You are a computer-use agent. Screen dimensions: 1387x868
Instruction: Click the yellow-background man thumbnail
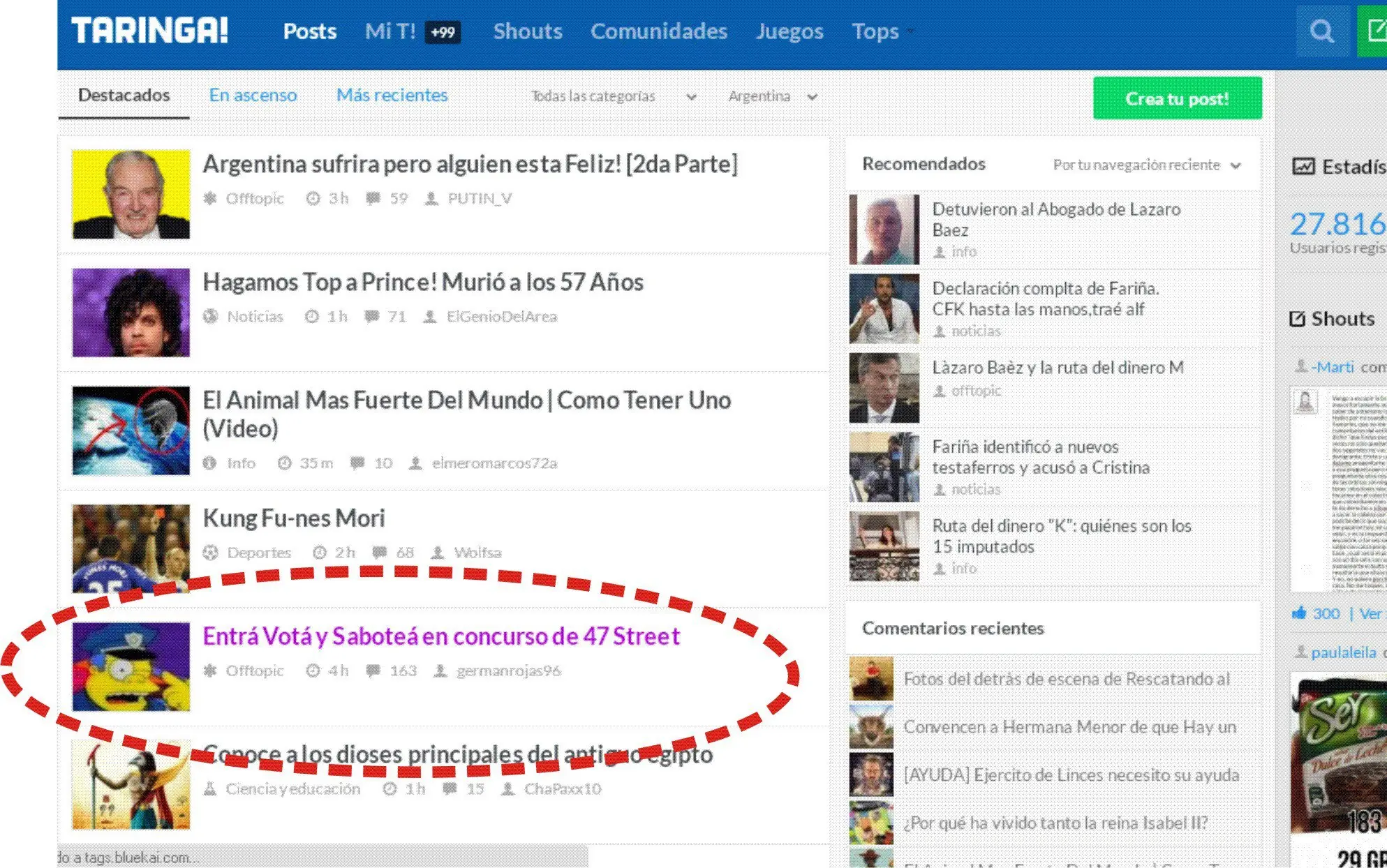pos(131,194)
